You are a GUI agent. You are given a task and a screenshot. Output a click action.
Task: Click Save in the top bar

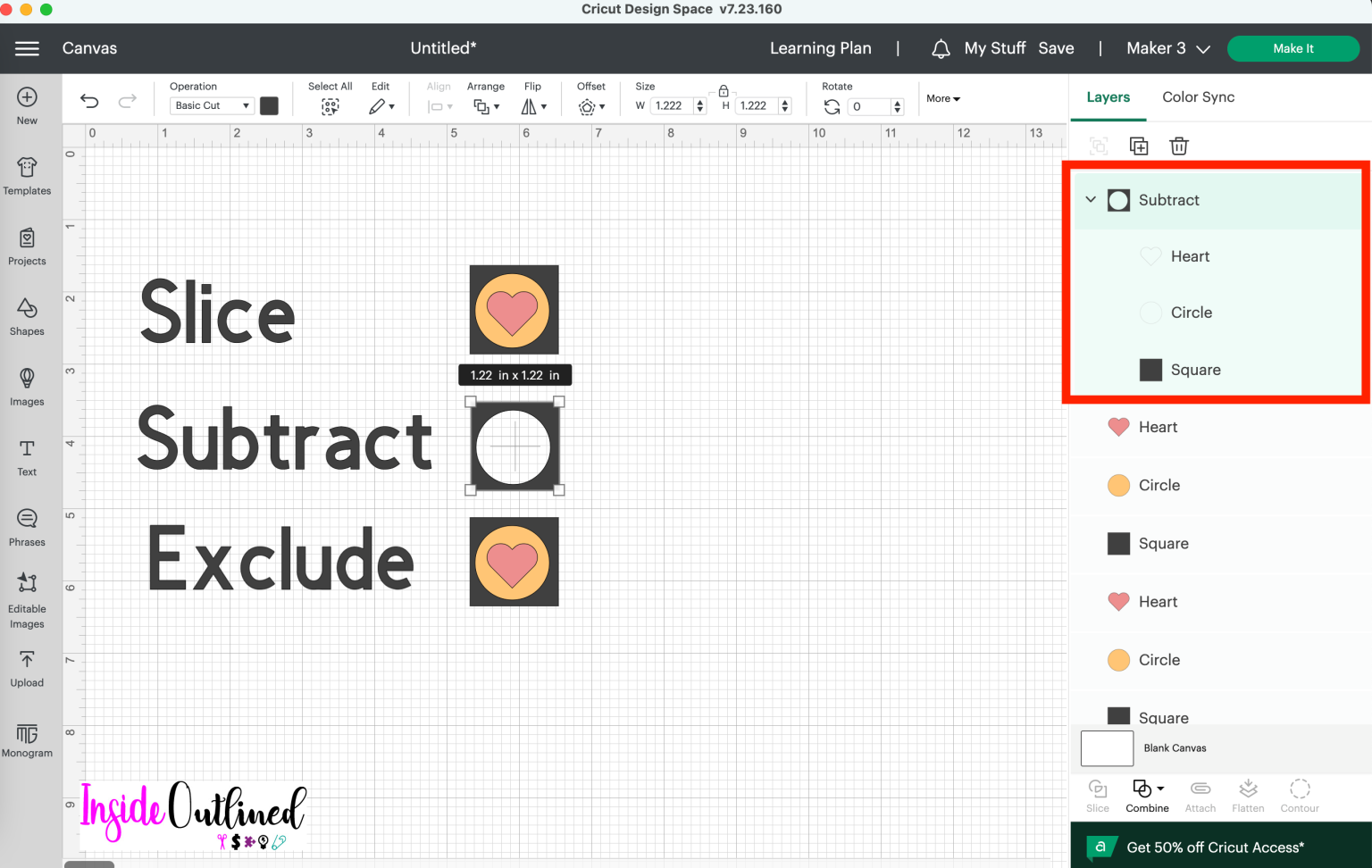point(1056,48)
